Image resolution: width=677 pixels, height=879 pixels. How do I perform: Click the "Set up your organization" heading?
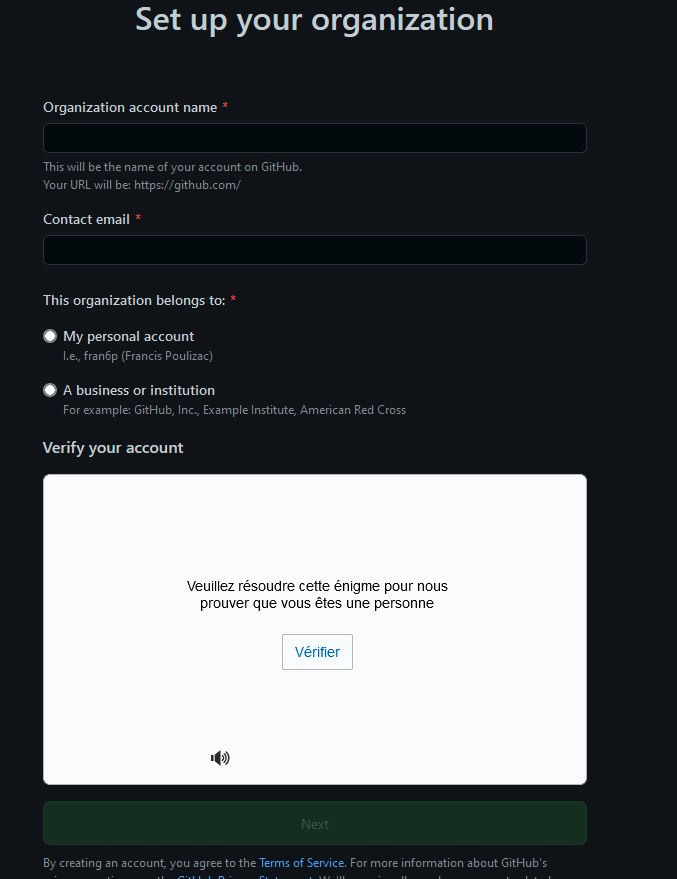tap(314, 19)
